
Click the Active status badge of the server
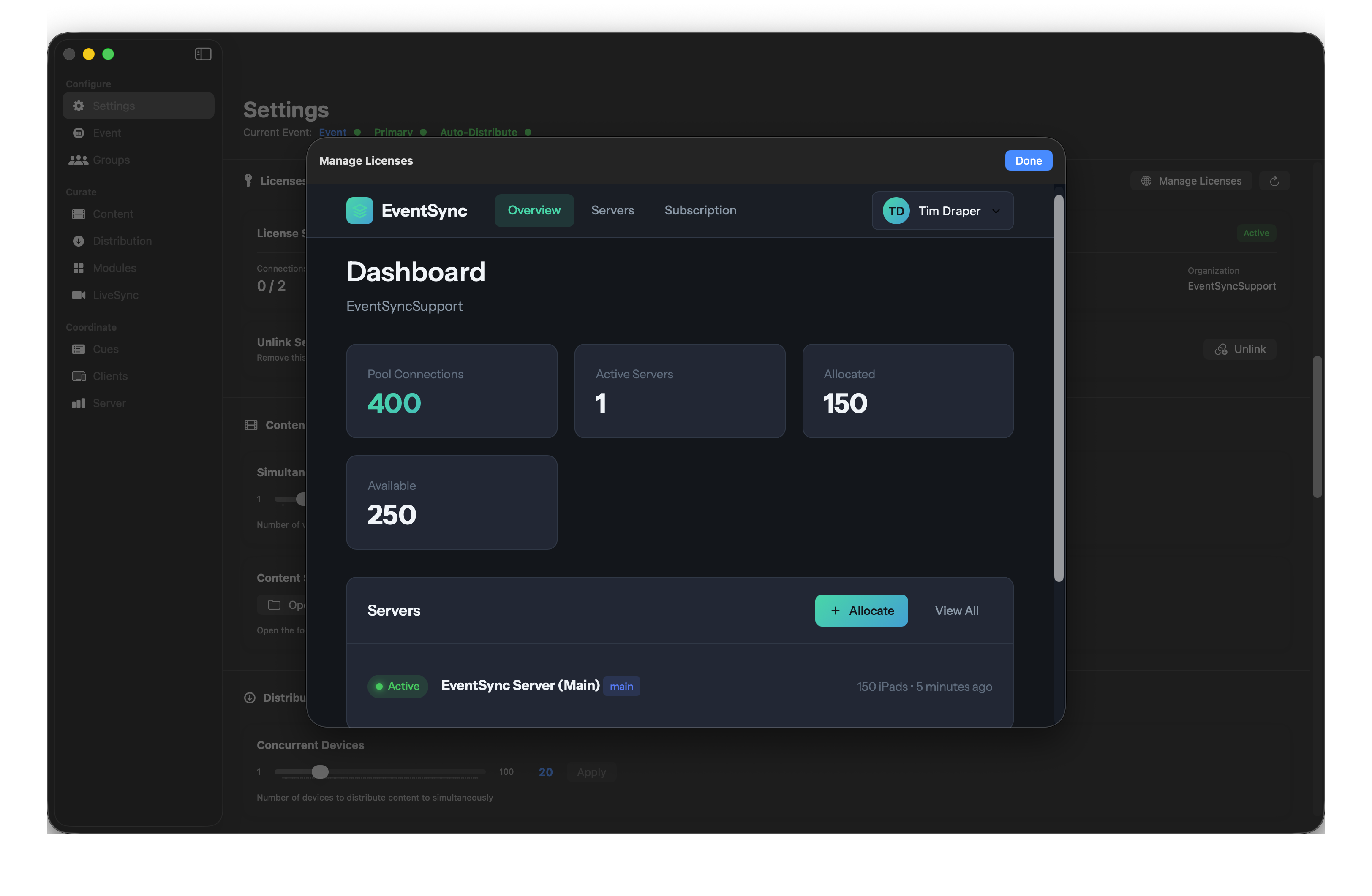pyautogui.click(x=398, y=687)
